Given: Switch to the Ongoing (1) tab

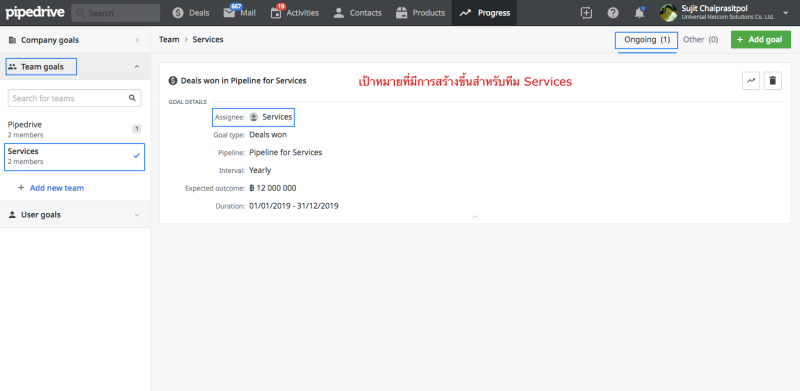Looking at the screenshot, I should [x=647, y=40].
